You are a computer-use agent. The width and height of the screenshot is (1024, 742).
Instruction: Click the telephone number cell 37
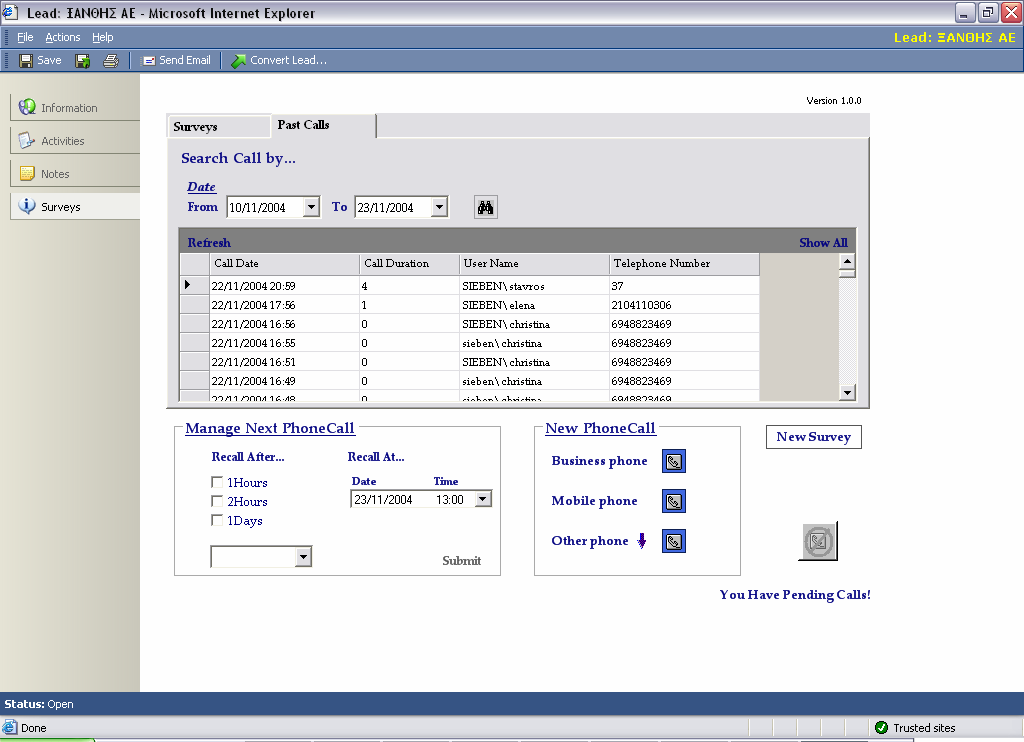[684, 286]
